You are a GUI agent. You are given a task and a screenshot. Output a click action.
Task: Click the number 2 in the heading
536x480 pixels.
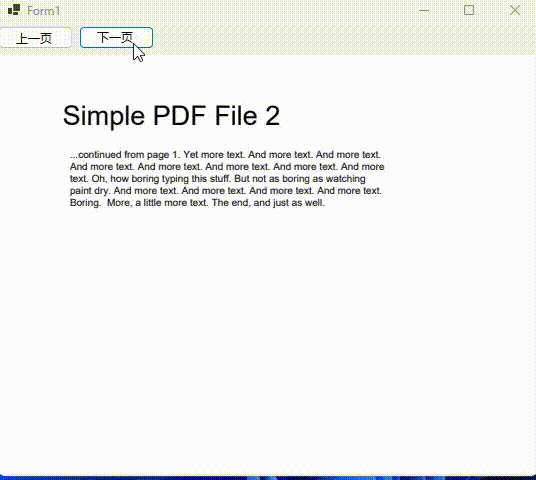click(272, 116)
